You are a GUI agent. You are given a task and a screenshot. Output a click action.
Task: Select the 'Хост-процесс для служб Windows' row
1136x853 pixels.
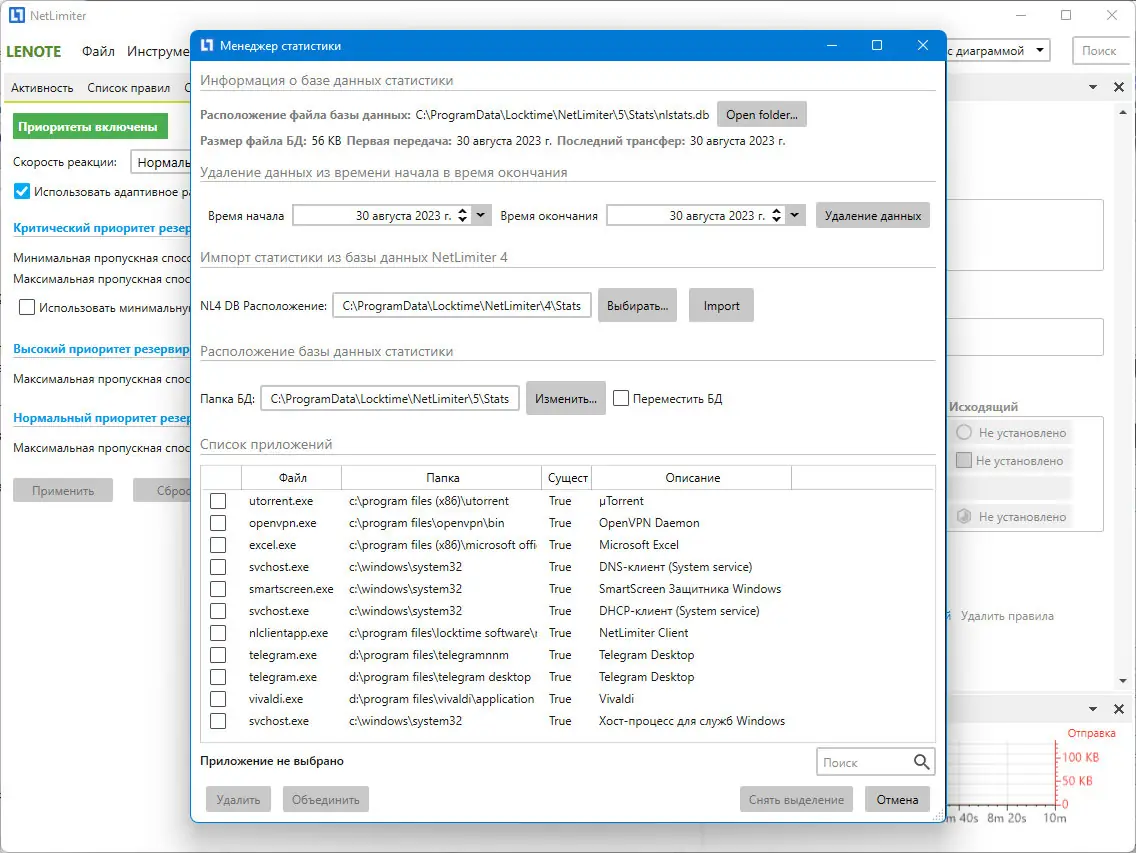pyautogui.click(x=568, y=720)
